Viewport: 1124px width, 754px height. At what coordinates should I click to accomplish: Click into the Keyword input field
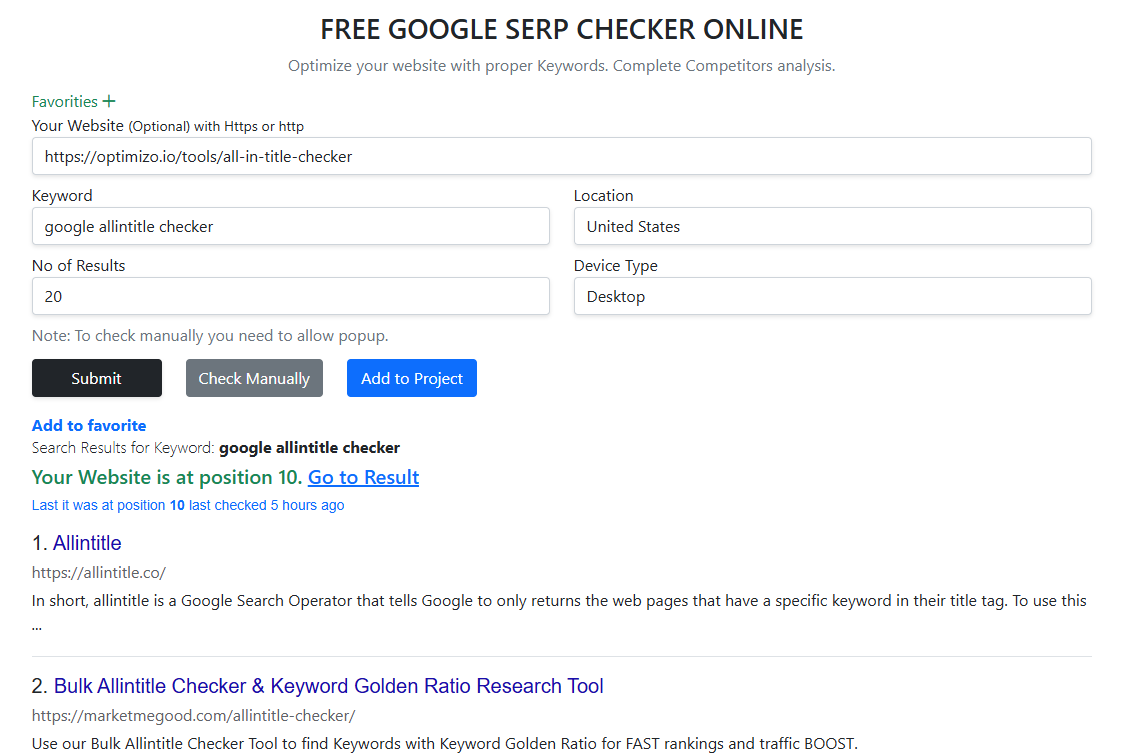coord(290,227)
